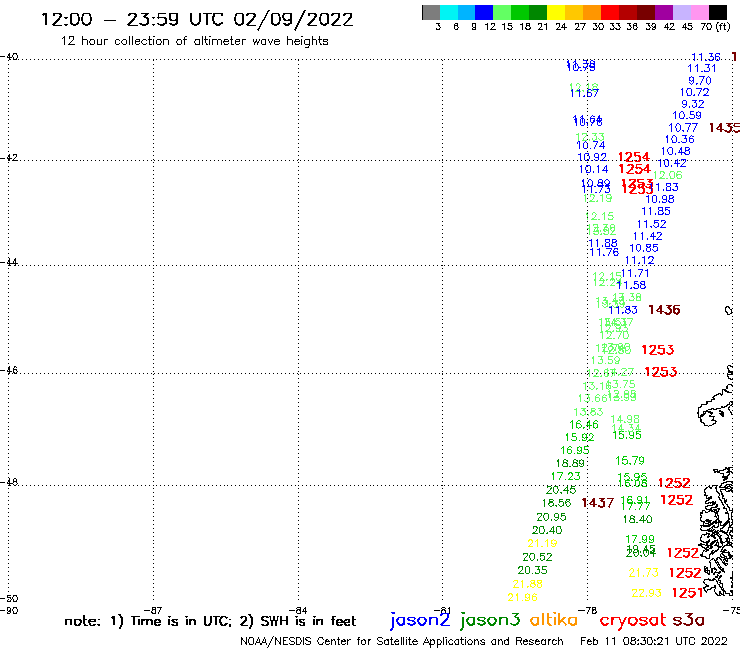The height and width of the screenshot is (650, 740).
Task: Select the green wave height 20.35
Action: coord(532,570)
